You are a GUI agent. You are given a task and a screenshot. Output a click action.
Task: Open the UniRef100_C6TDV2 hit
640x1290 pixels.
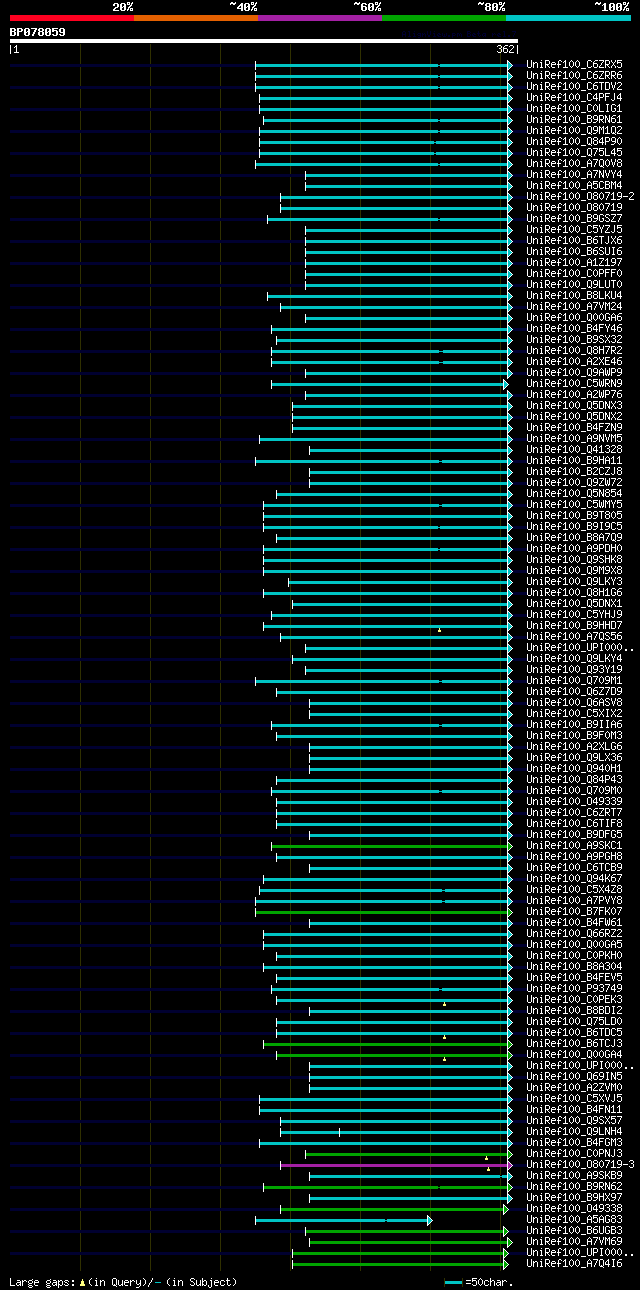(x=574, y=86)
